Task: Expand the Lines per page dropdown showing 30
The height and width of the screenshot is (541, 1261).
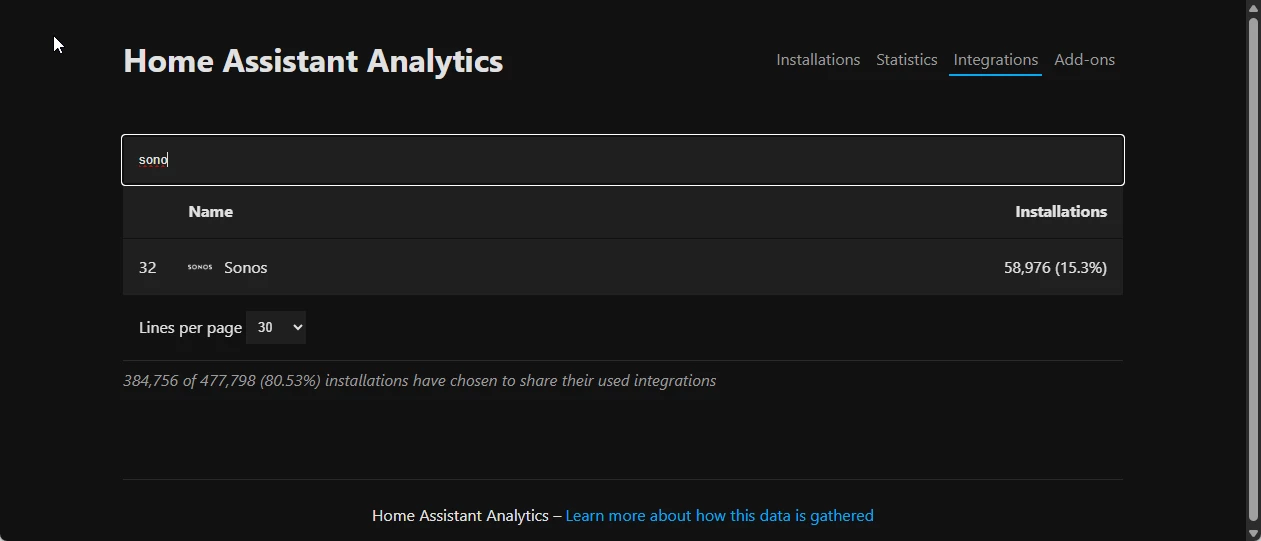Action: pyautogui.click(x=276, y=327)
